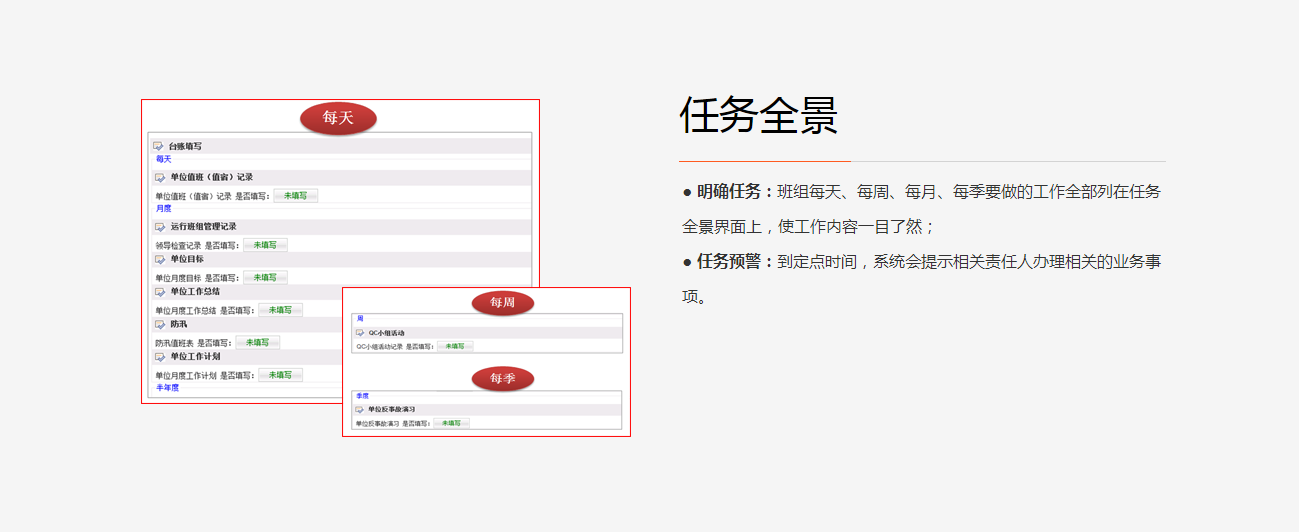Click the bold 明确任务 label
This screenshot has width=1299, height=532.
(730, 192)
